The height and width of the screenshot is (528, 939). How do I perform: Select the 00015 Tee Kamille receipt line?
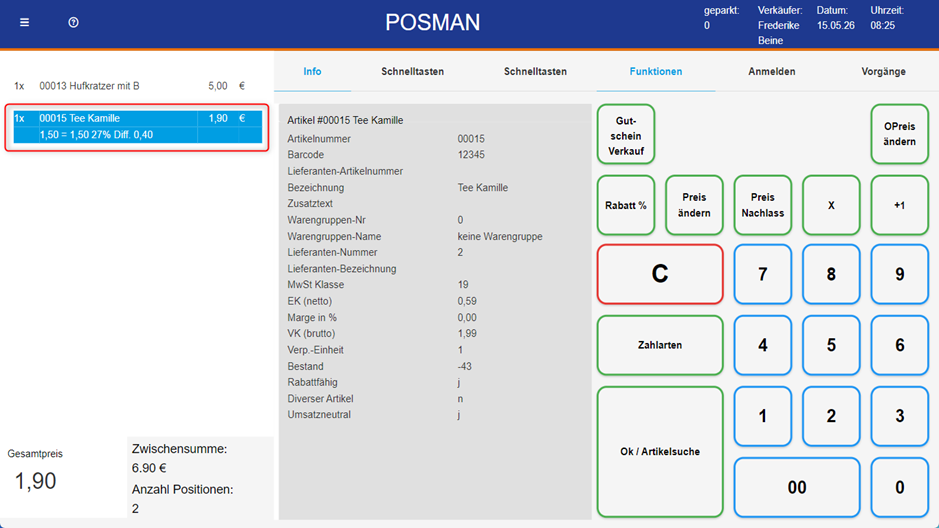pyautogui.click(x=137, y=119)
